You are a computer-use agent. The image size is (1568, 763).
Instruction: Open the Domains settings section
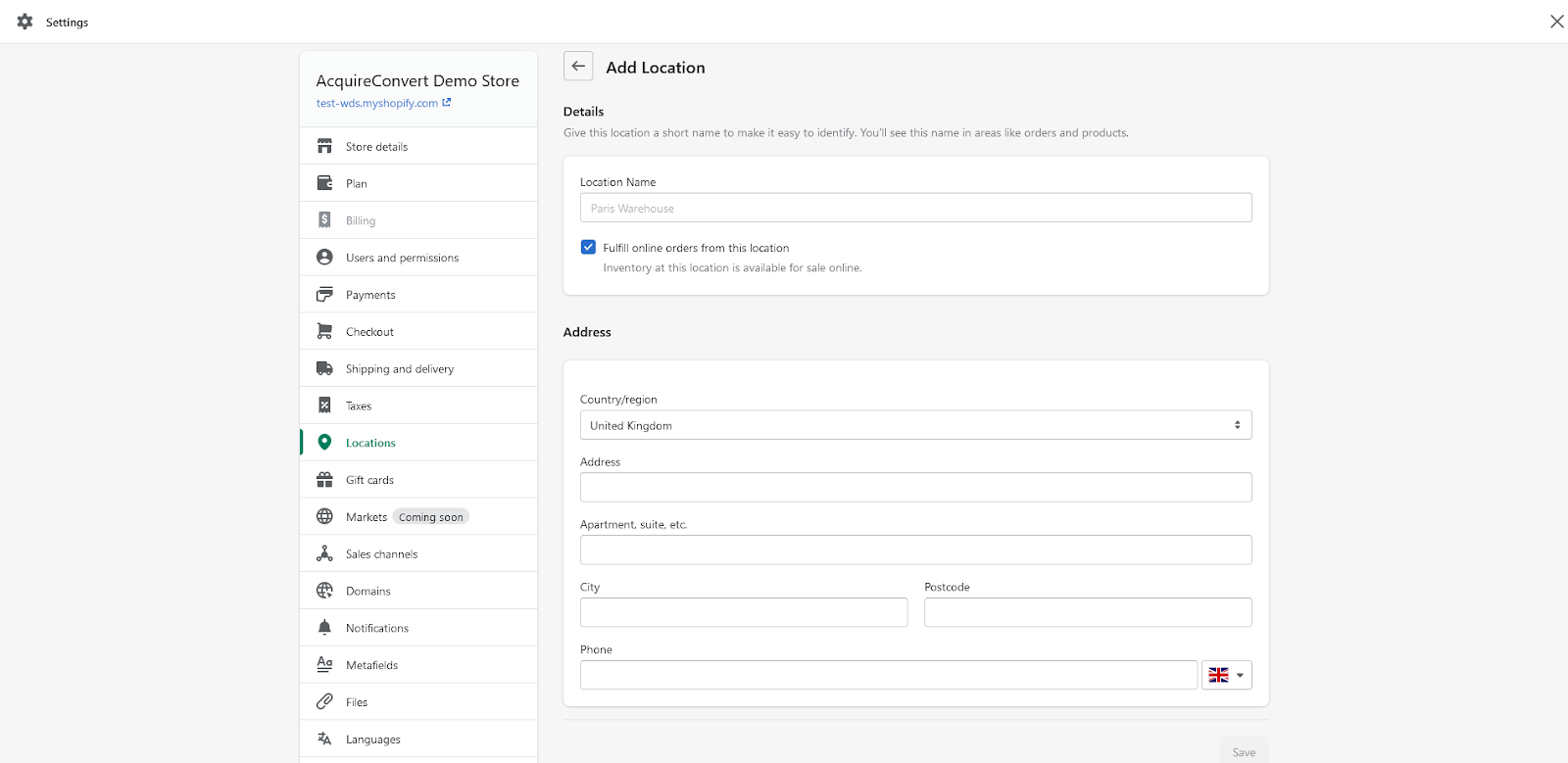click(x=368, y=592)
